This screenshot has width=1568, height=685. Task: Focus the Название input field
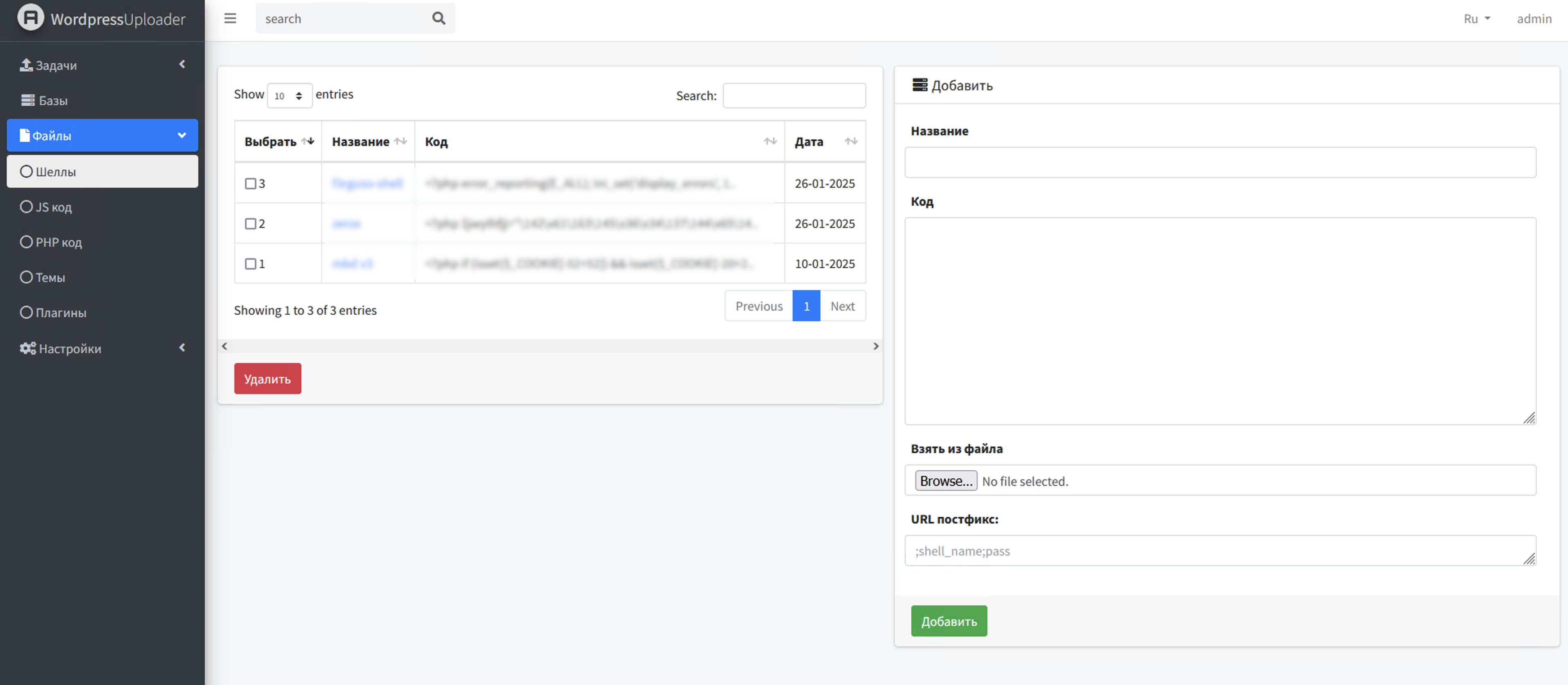tap(1220, 163)
